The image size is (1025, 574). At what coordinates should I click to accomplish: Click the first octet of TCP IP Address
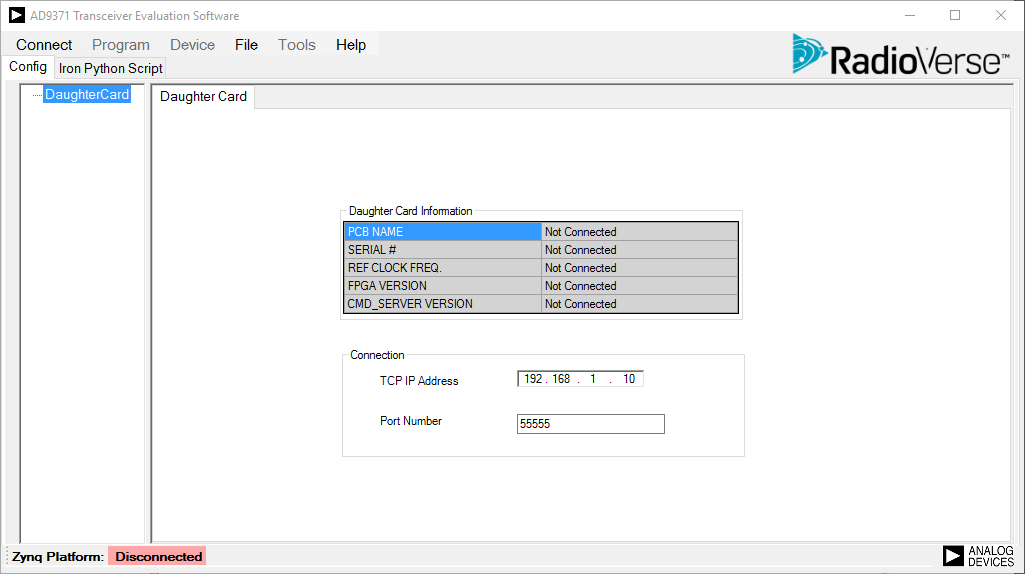click(533, 379)
